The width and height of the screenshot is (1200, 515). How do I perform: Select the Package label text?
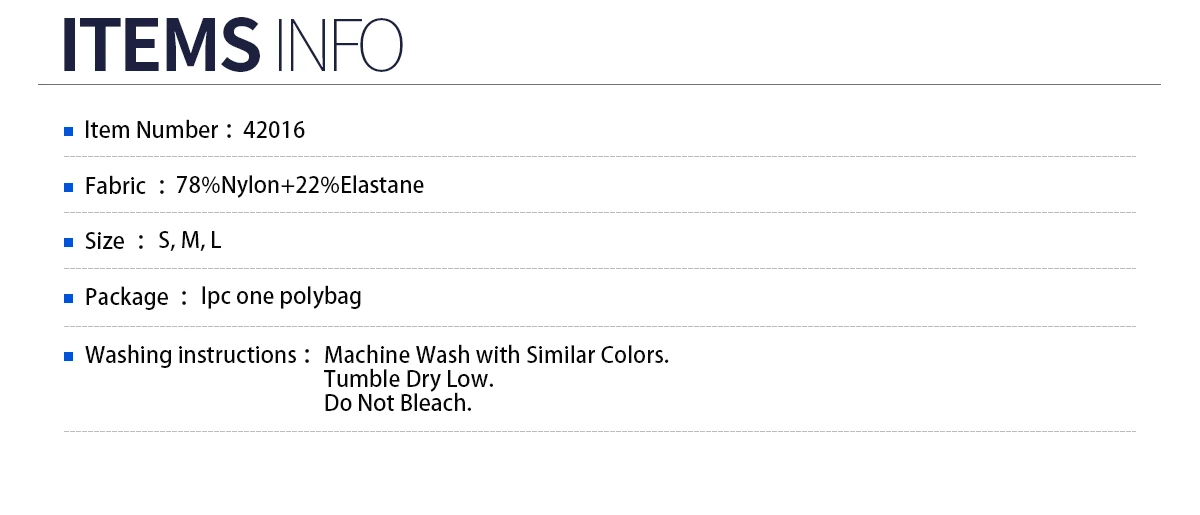tap(127, 298)
